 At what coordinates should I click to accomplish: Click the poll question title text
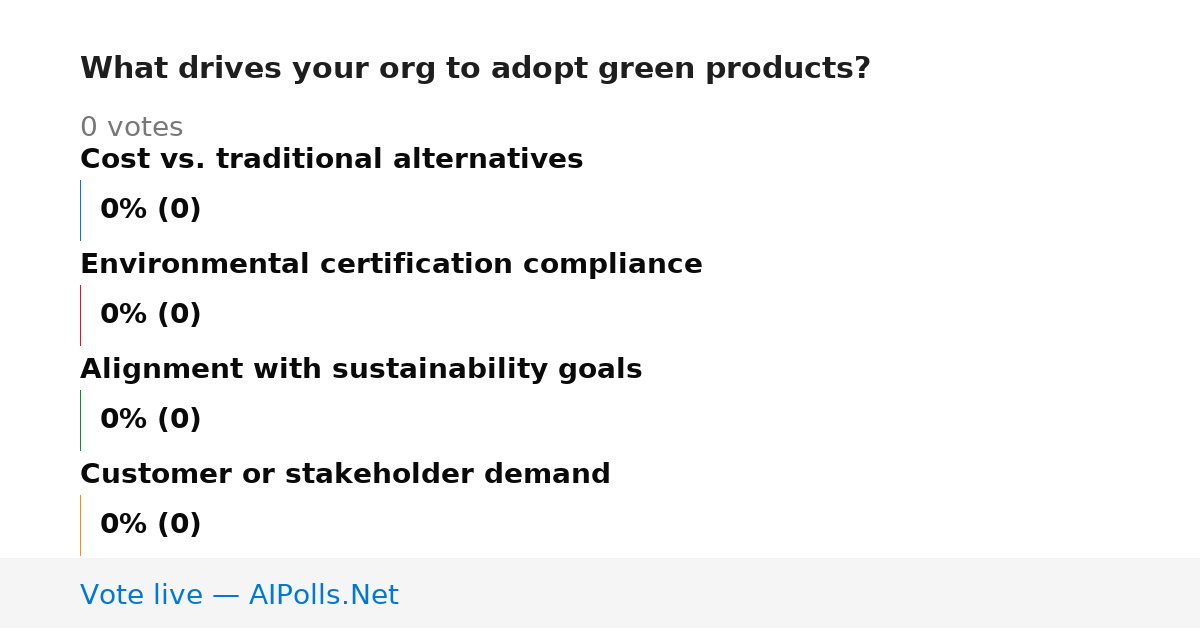coord(475,69)
